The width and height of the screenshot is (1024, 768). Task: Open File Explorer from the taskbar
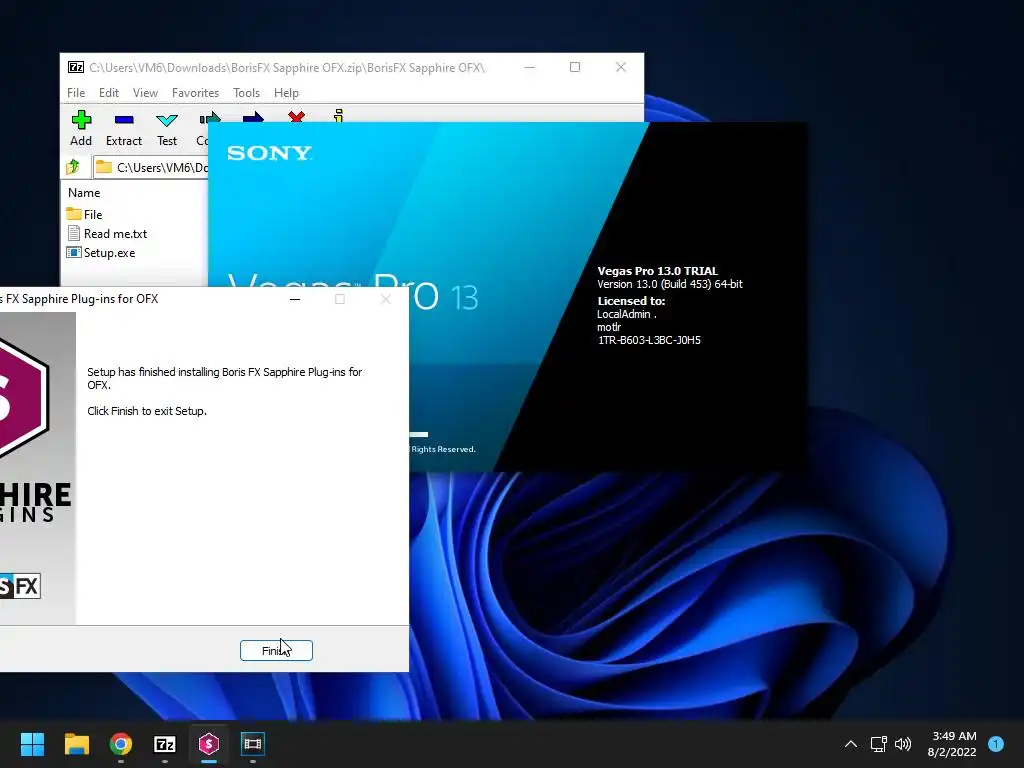(76, 744)
